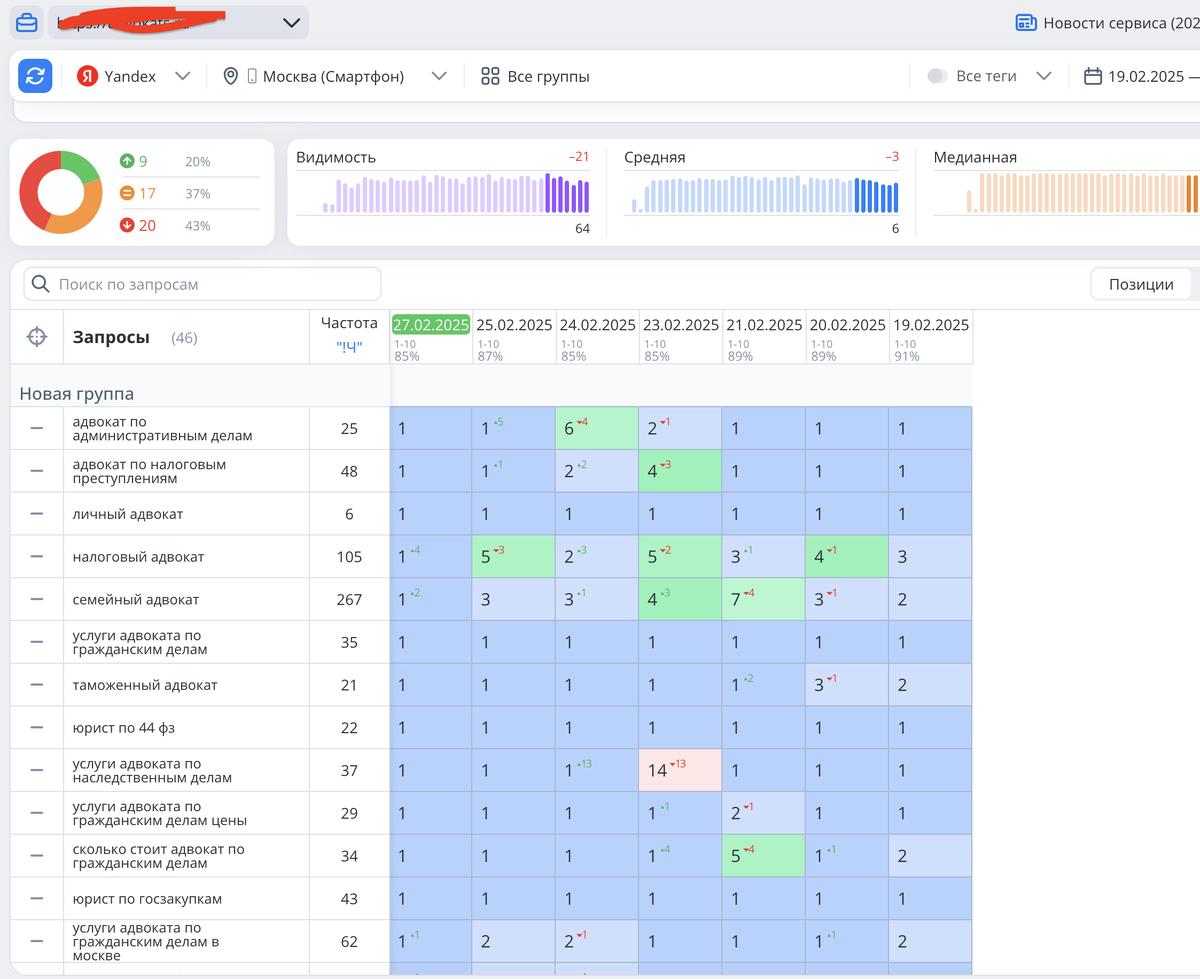Select the 23.02.2025 date column header
Viewport: 1200px width, 979px height.
pyautogui.click(x=680, y=325)
